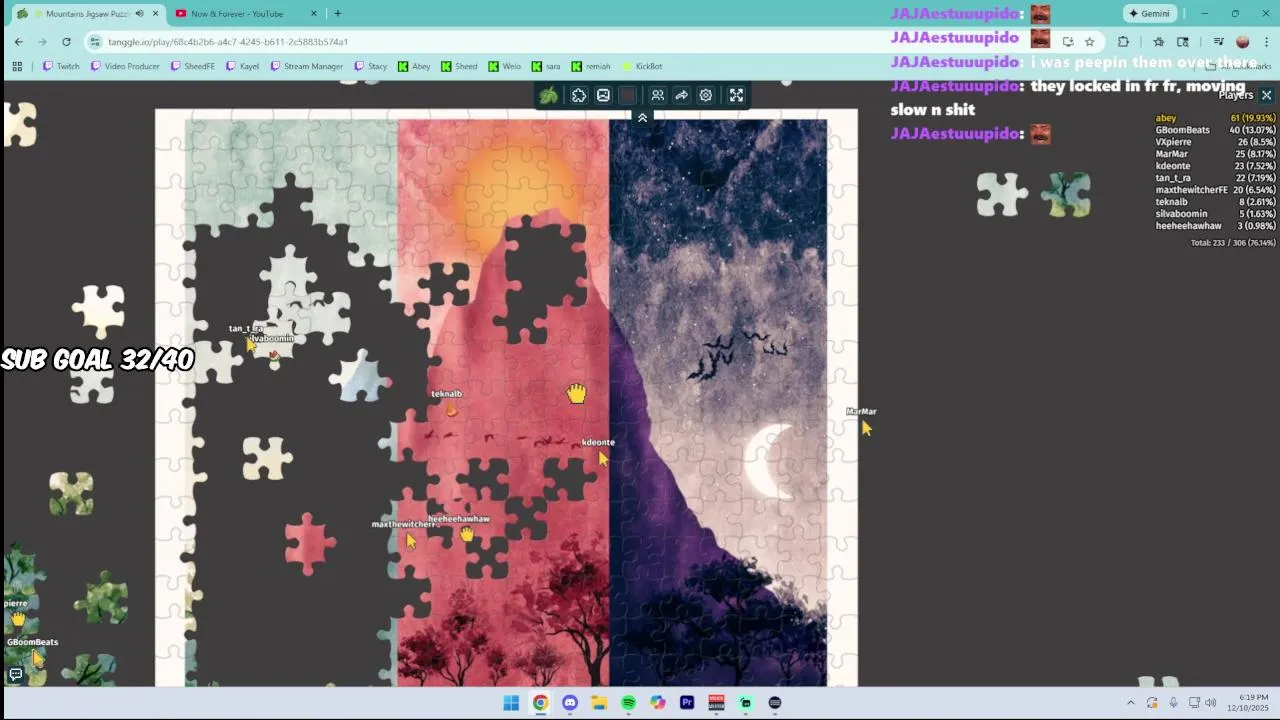Open the Sheed Kick bookmark
Viewport: 1280px width, 720px height.
click(x=459, y=66)
